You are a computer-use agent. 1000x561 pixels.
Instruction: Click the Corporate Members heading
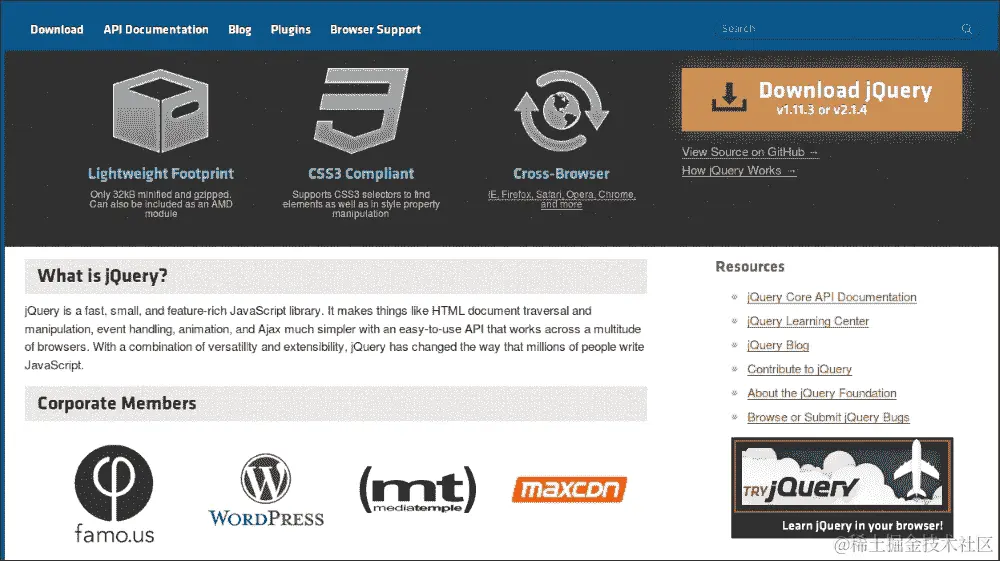(x=117, y=403)
